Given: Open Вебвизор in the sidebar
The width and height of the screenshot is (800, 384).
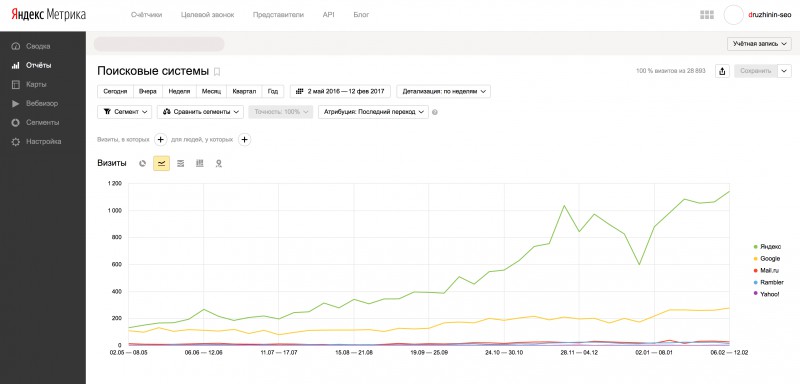Looking at the screenshot, I should [x=42, y=104].
